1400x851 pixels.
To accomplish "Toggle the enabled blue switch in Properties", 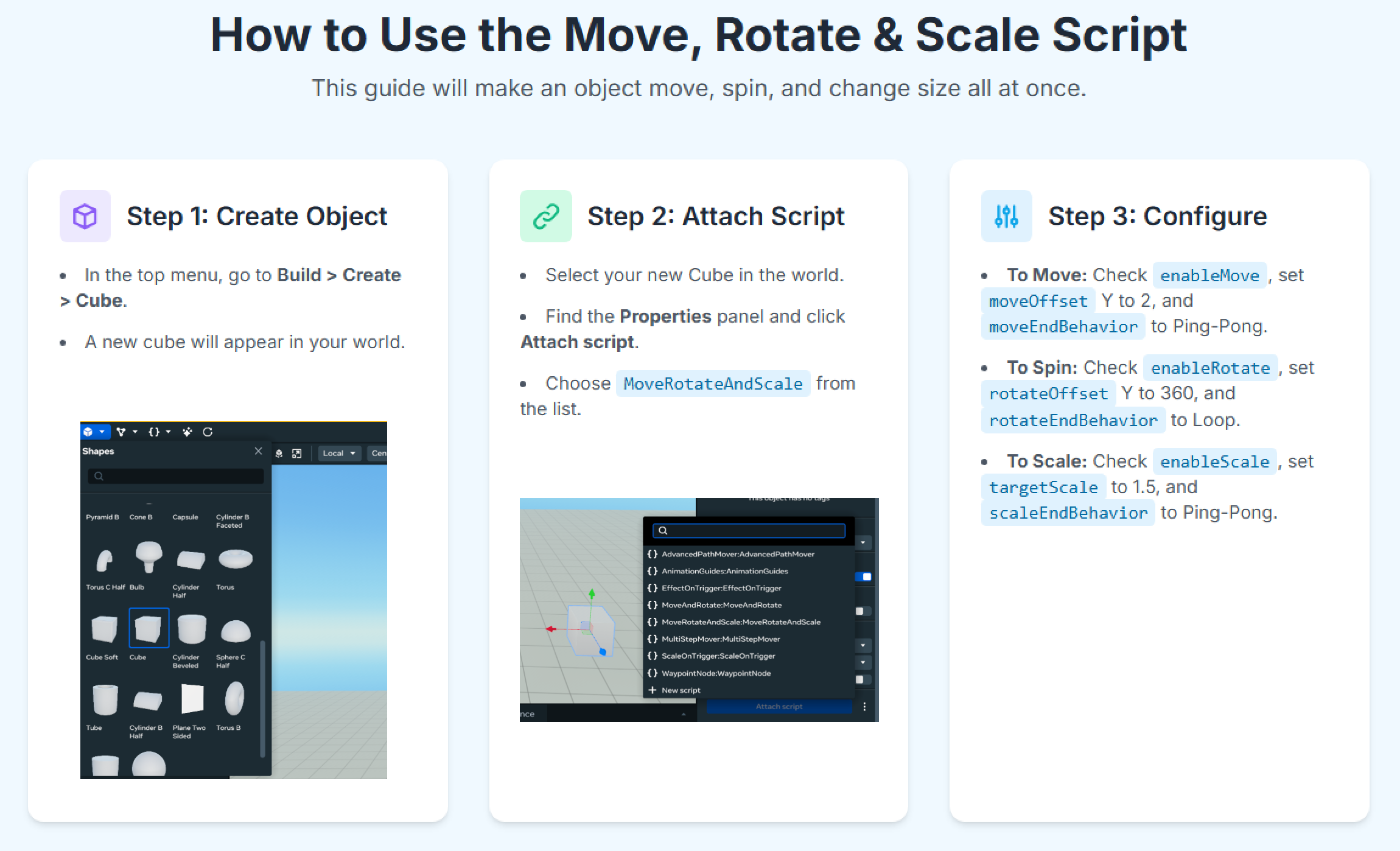I will click(x=863, y=576).
